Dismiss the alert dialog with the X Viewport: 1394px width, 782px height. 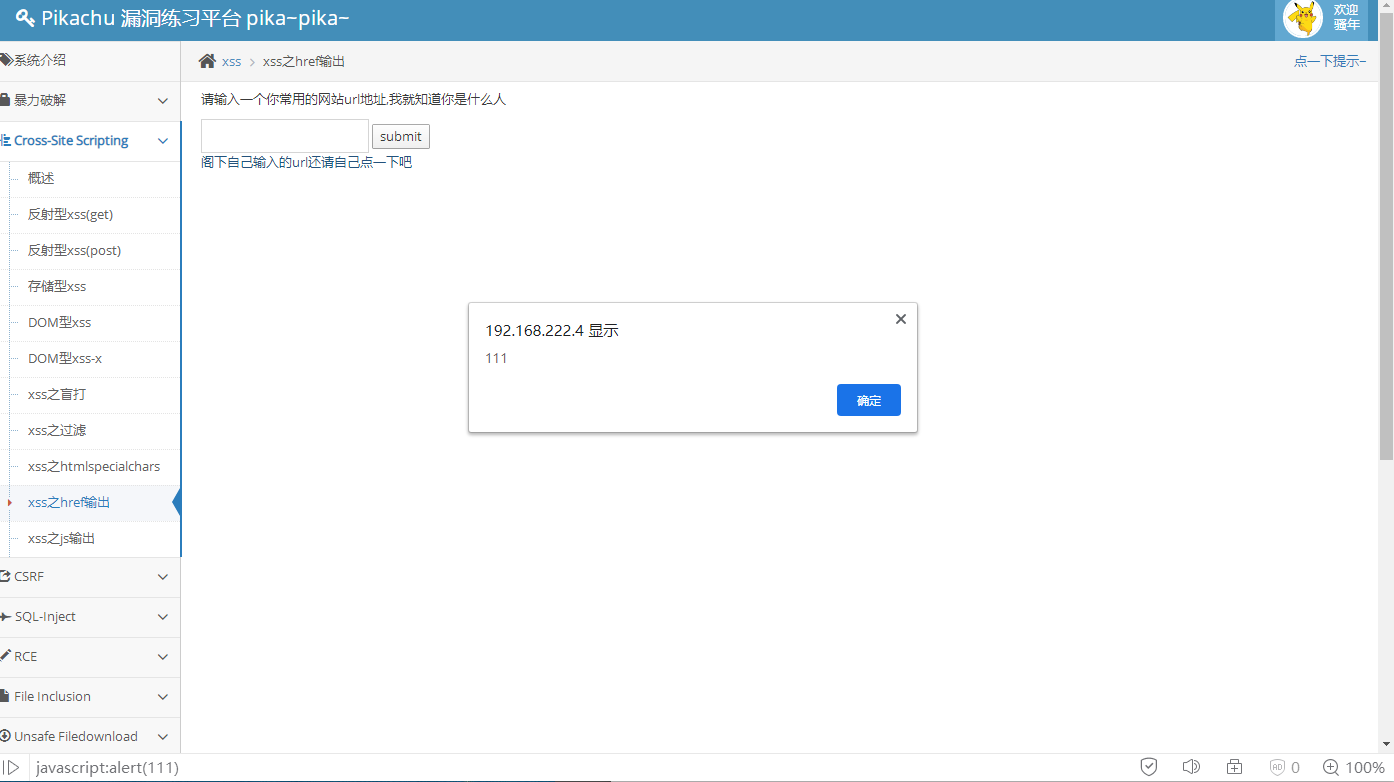click(900, 318)
